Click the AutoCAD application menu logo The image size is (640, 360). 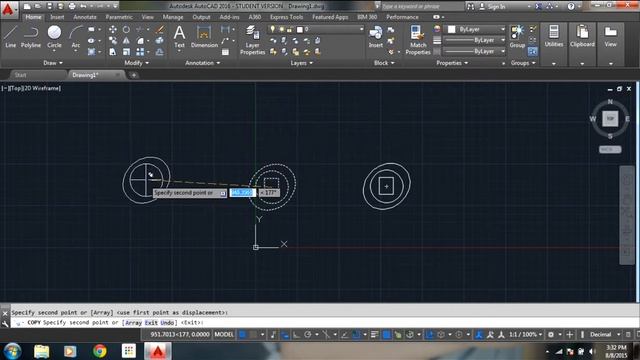click(x=8, y=9)
